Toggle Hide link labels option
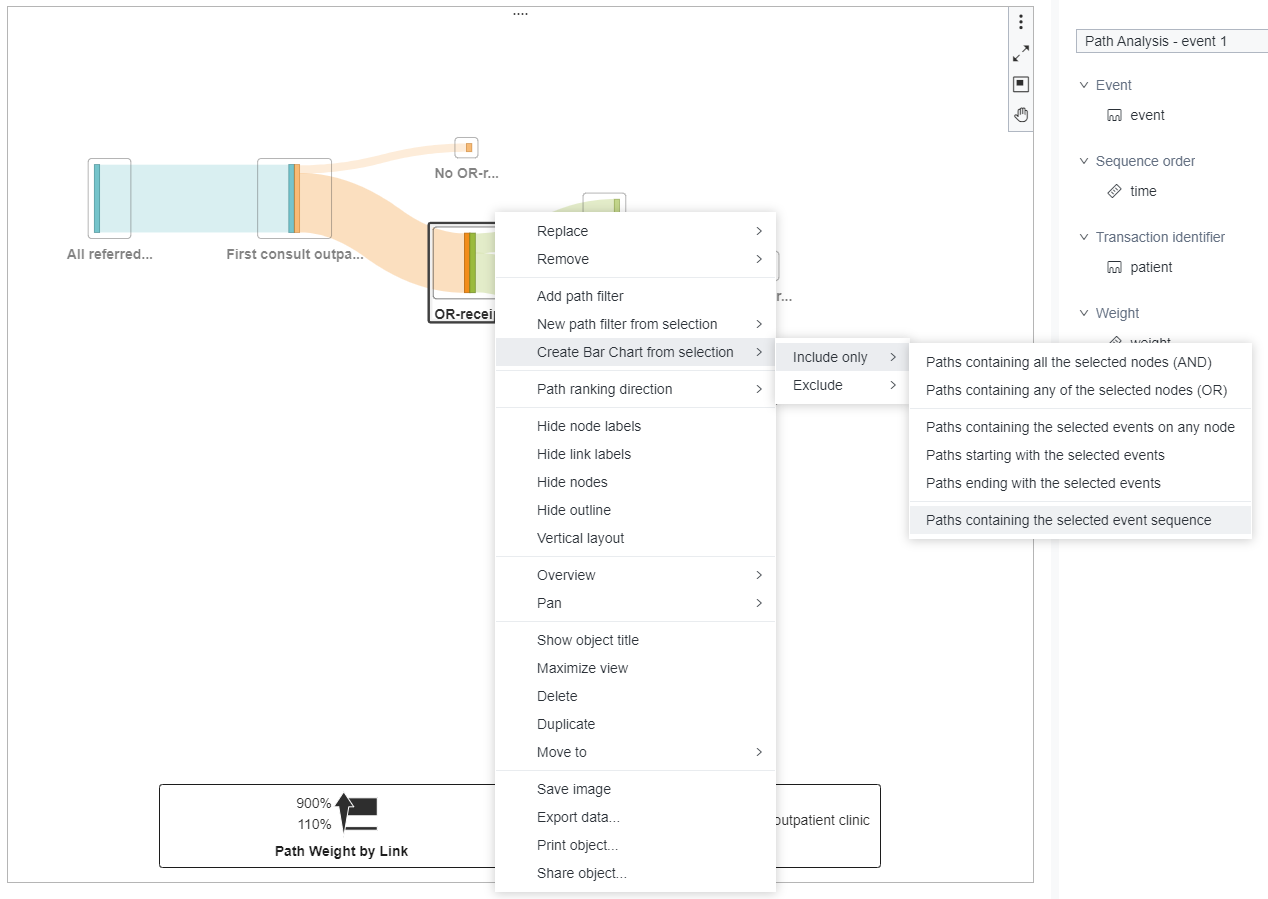This screenshot has height=899, width=1268. [584, 454]
